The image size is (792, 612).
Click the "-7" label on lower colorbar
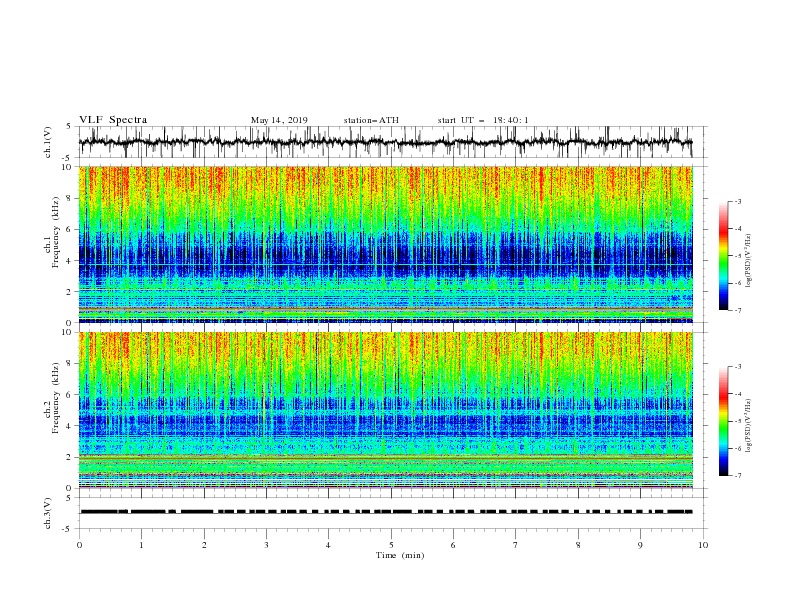[738, 476]
